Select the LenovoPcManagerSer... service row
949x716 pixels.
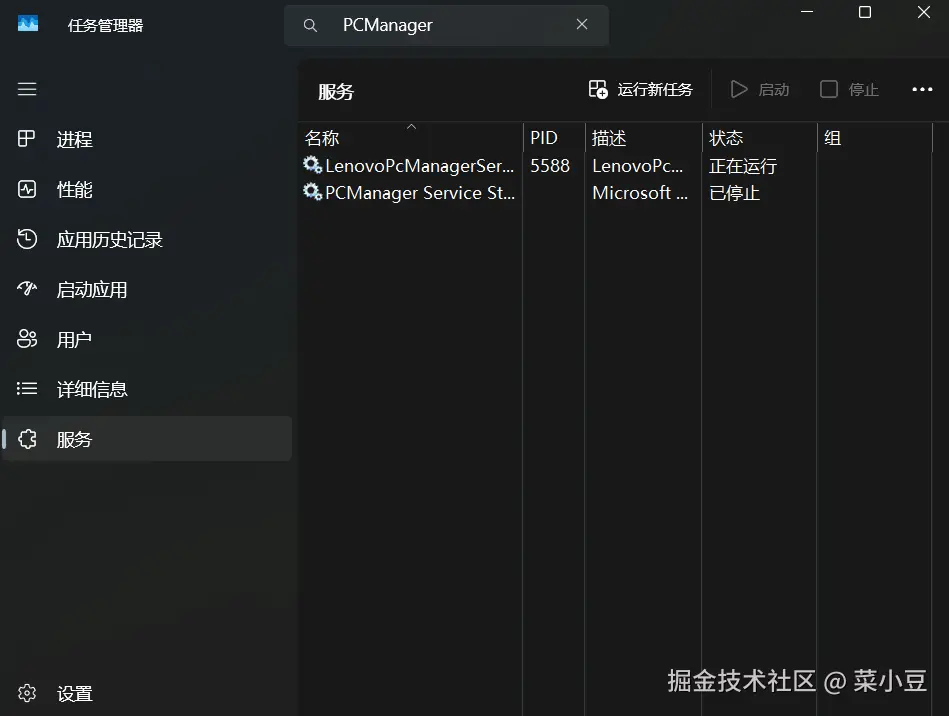[616, 165]
